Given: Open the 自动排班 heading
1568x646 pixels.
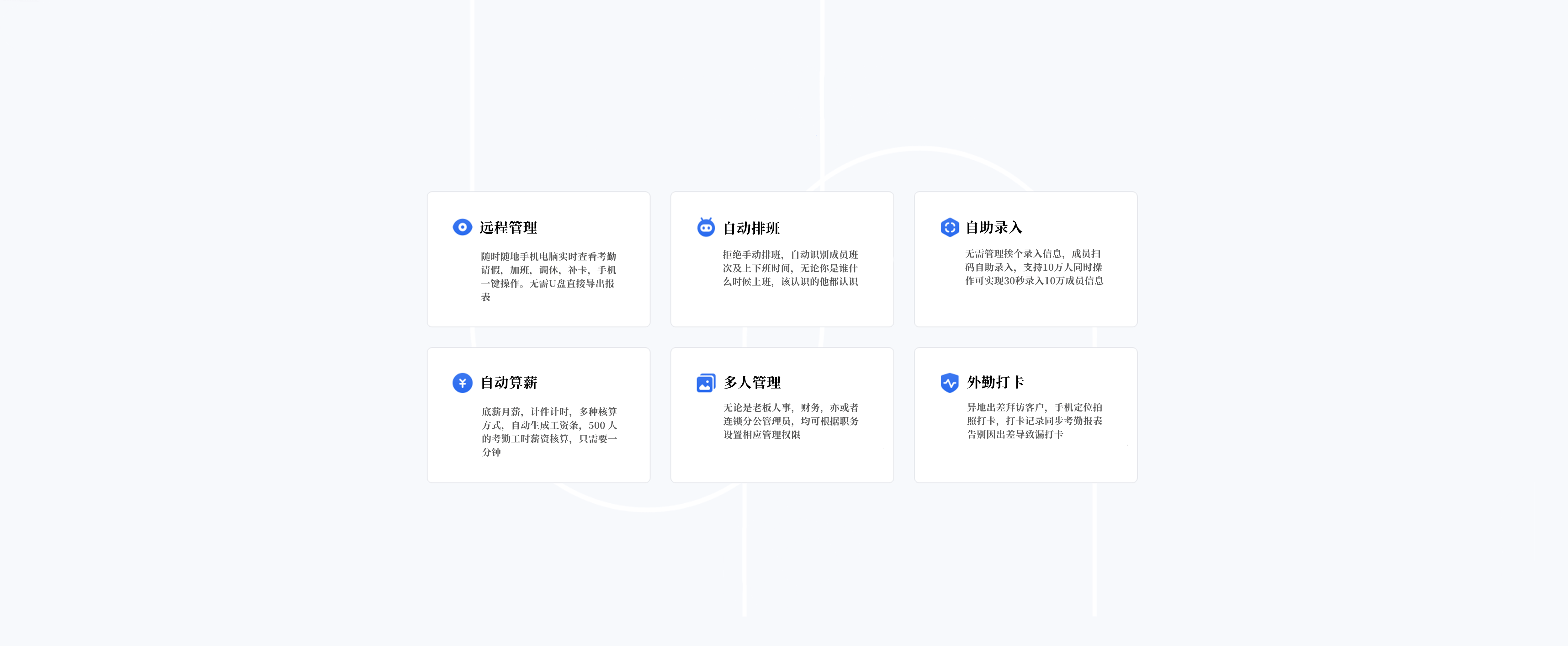Looking at the screenshot, I should tap(751, 228).
